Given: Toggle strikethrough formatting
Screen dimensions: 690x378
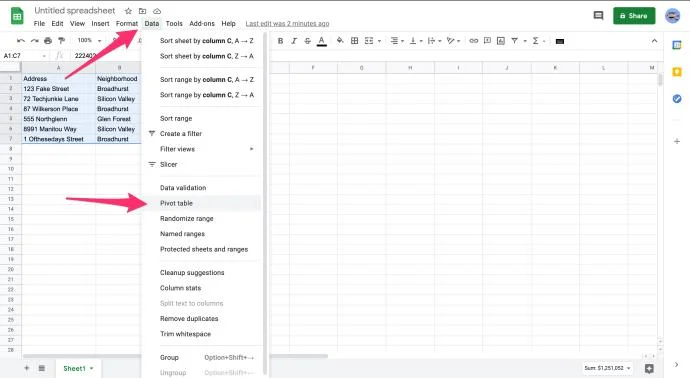Looking at the screenshot, I should 308,41.
